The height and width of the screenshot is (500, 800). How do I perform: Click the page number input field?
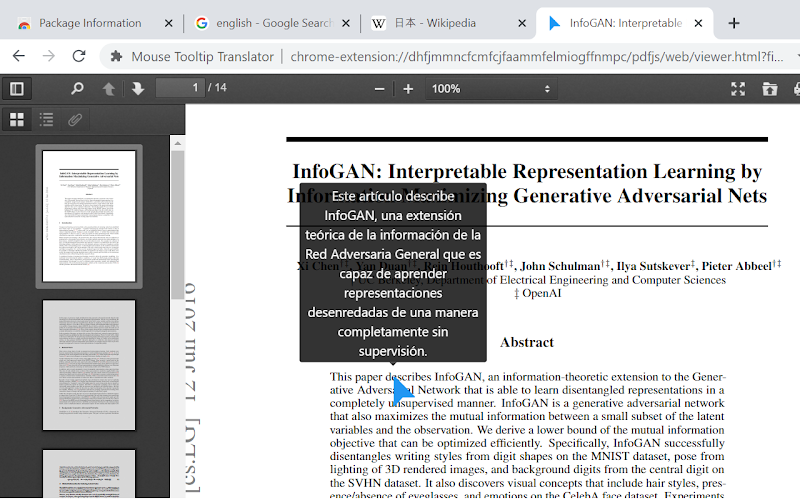click(180, 88)
